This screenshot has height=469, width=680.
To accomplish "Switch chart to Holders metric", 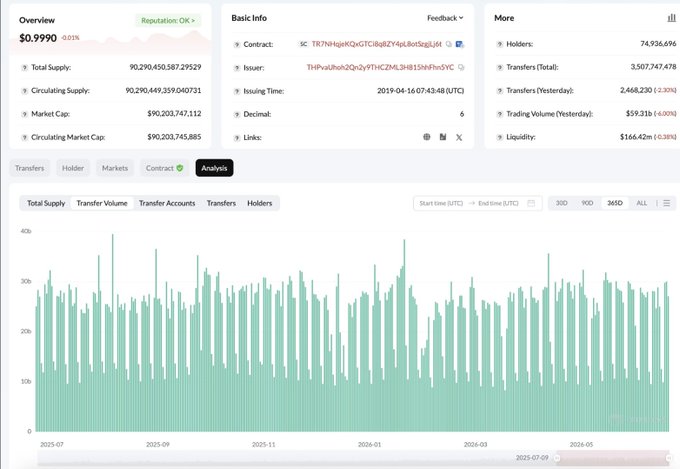I will [x=260, y=203].
